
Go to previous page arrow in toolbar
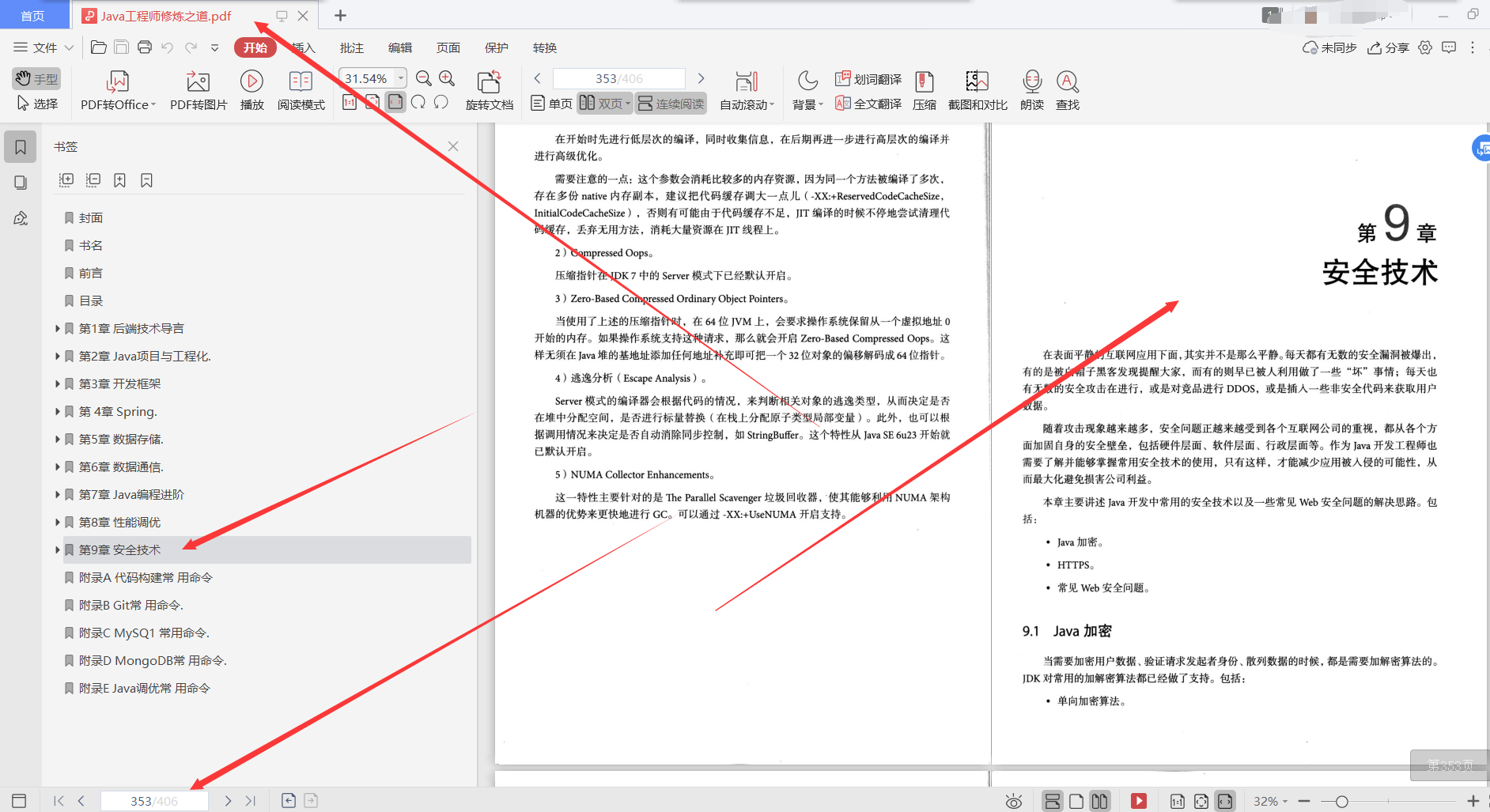click(x=538, y=78)
